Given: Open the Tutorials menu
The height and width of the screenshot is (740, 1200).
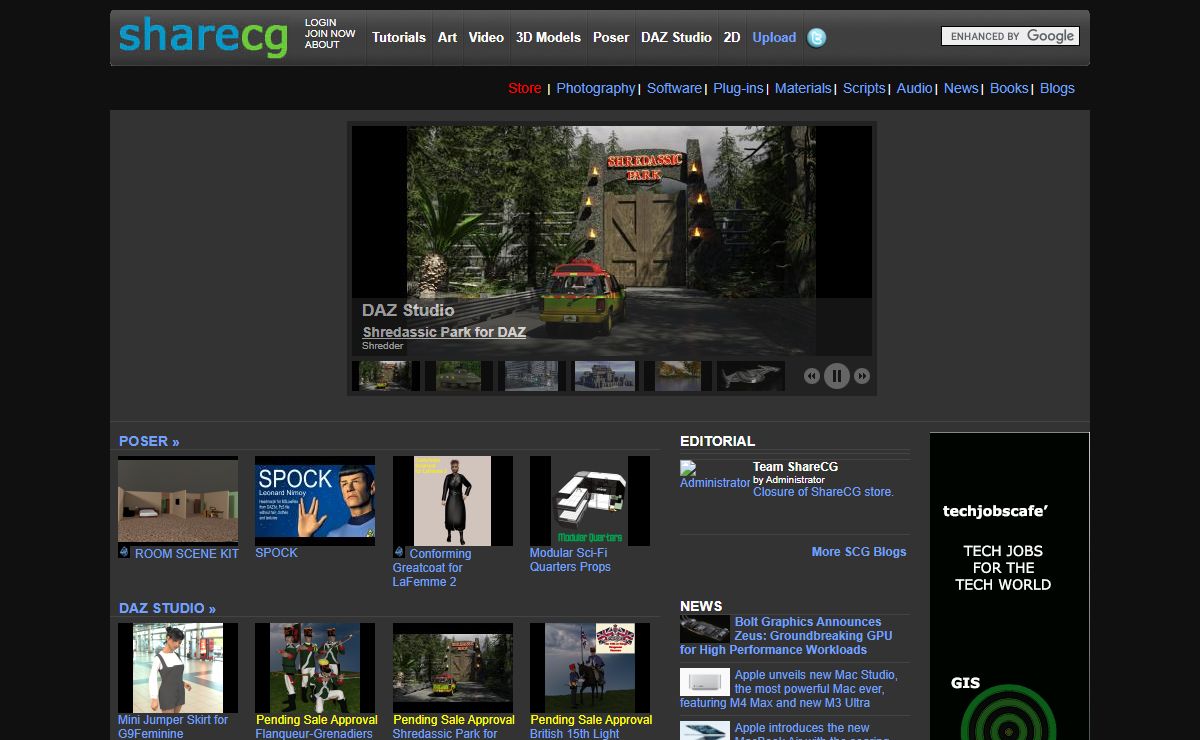Looking at the screenshot, I should pos(399,38).
